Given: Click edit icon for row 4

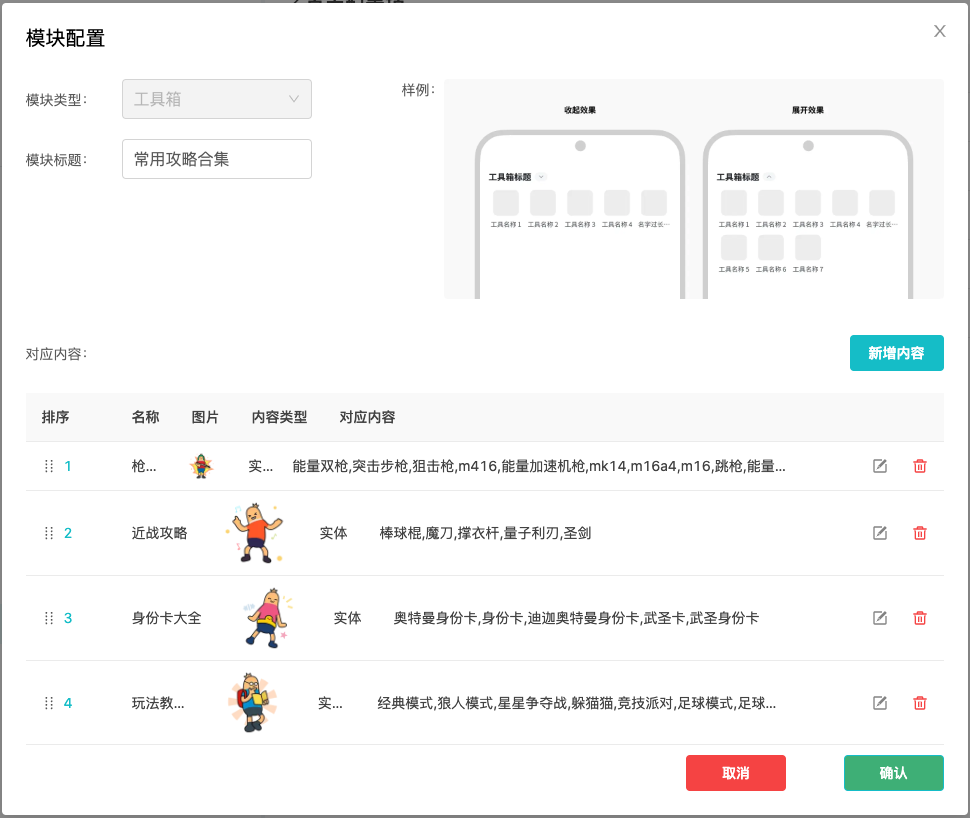Looking at the screenshot, I should pos(880,703).
